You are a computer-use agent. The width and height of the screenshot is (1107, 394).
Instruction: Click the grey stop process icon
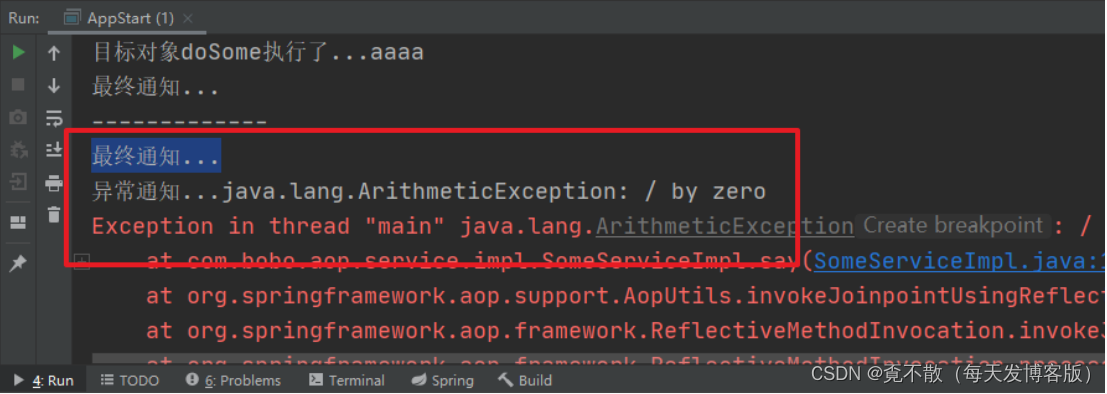click(18, 85)
